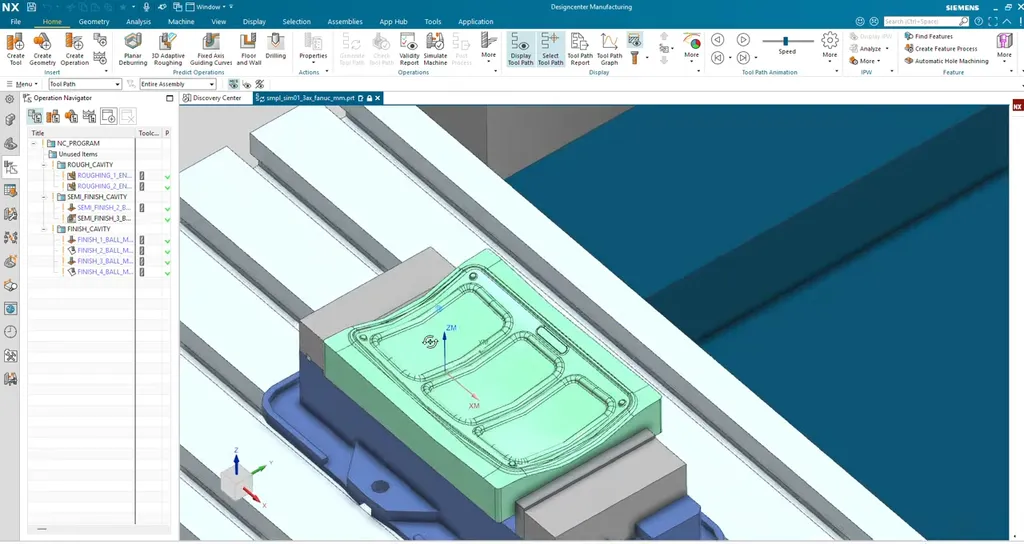Screen dimensions: 1024x544
Task: Open the Planar Deburring operation
Action: tap(133, 50)
